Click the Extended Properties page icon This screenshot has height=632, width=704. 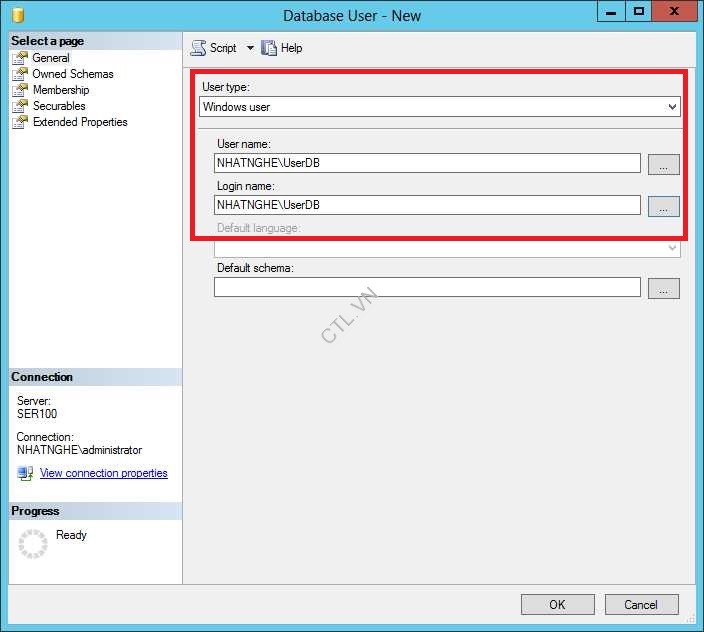[x=20, y=122]
